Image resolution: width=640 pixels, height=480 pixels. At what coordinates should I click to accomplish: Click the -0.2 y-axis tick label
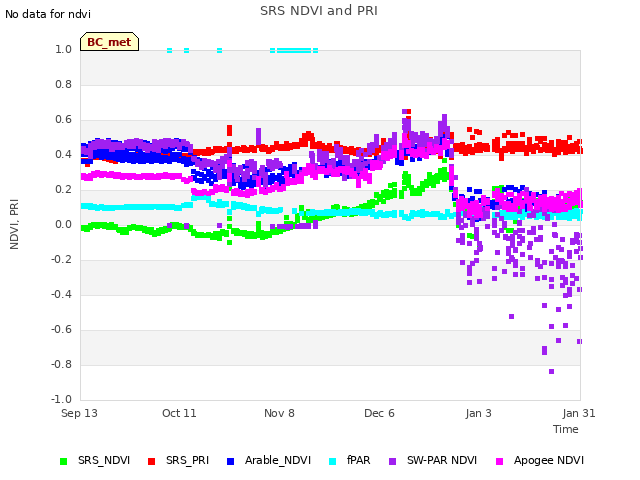(x=61, y=260)
